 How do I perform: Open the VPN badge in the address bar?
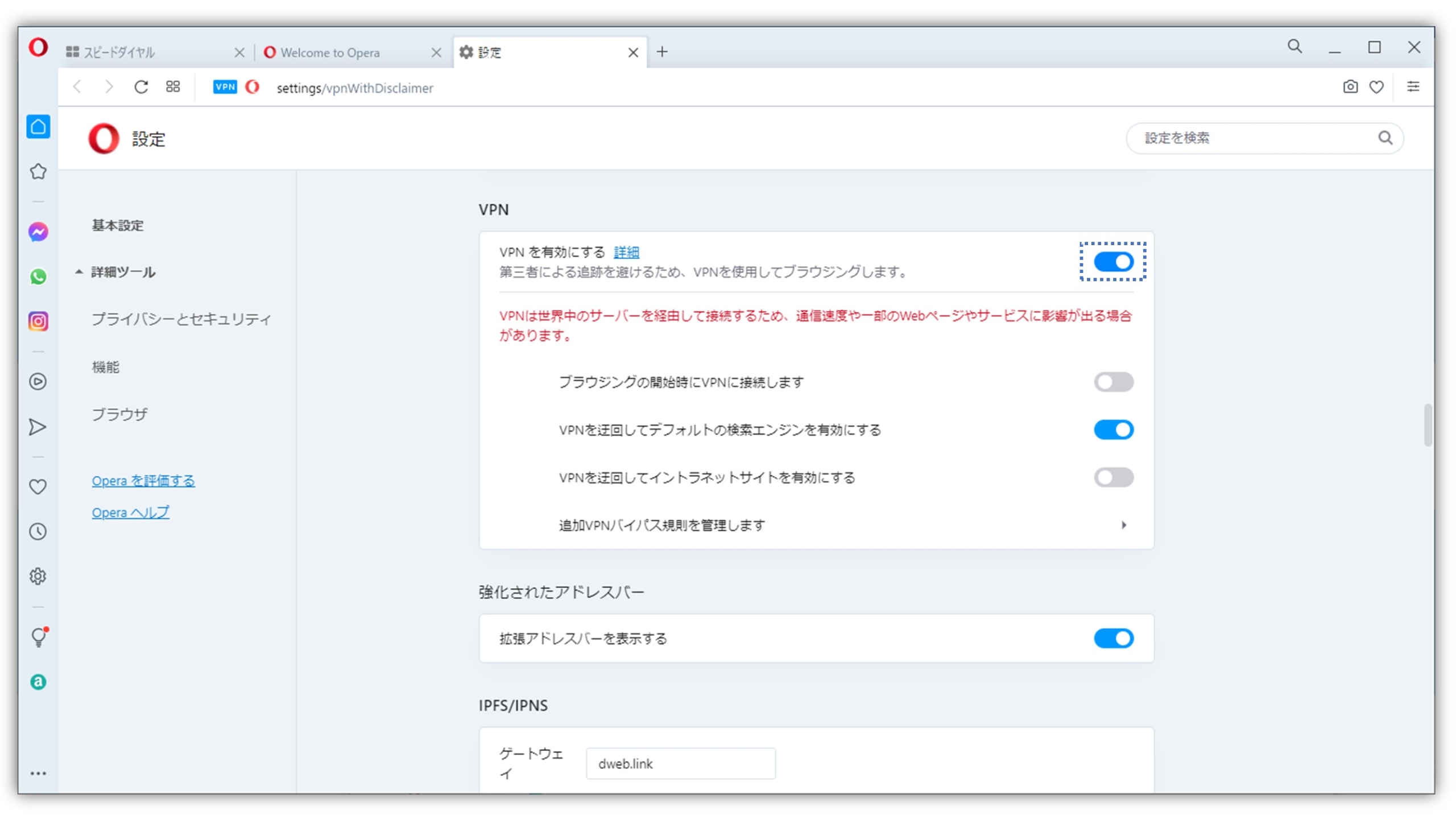pyautogui.click(x=225, y=87)
